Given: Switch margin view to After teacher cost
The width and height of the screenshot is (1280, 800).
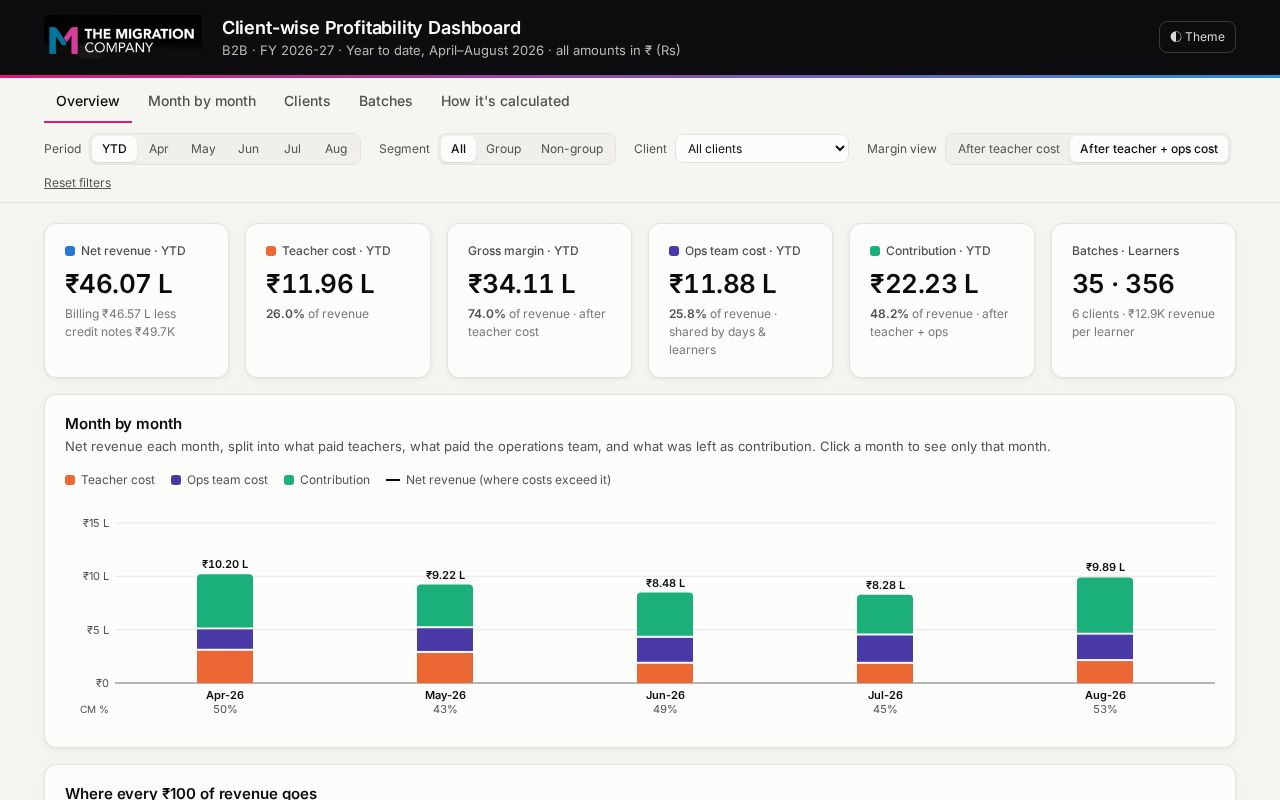Looking at the screenshot, I should [1008, 149].
